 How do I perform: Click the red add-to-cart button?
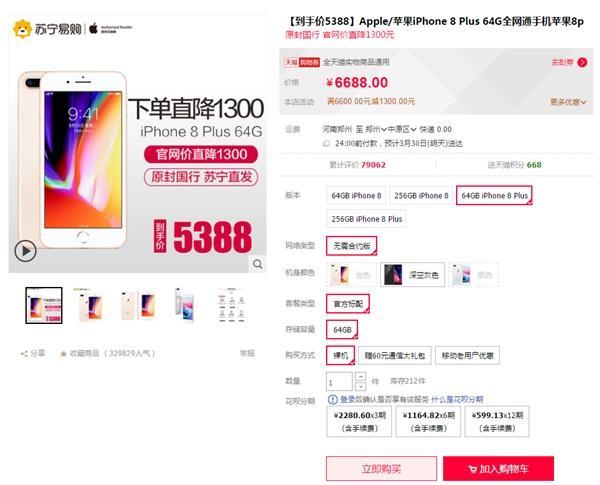tap(498, 469)
